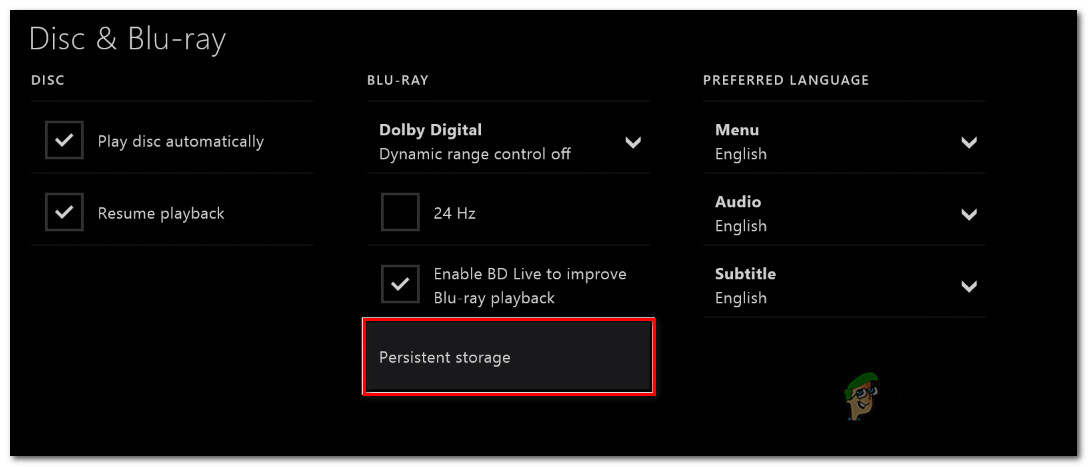Click the bold "Subtitle" option label

click(x=745, y=274)
